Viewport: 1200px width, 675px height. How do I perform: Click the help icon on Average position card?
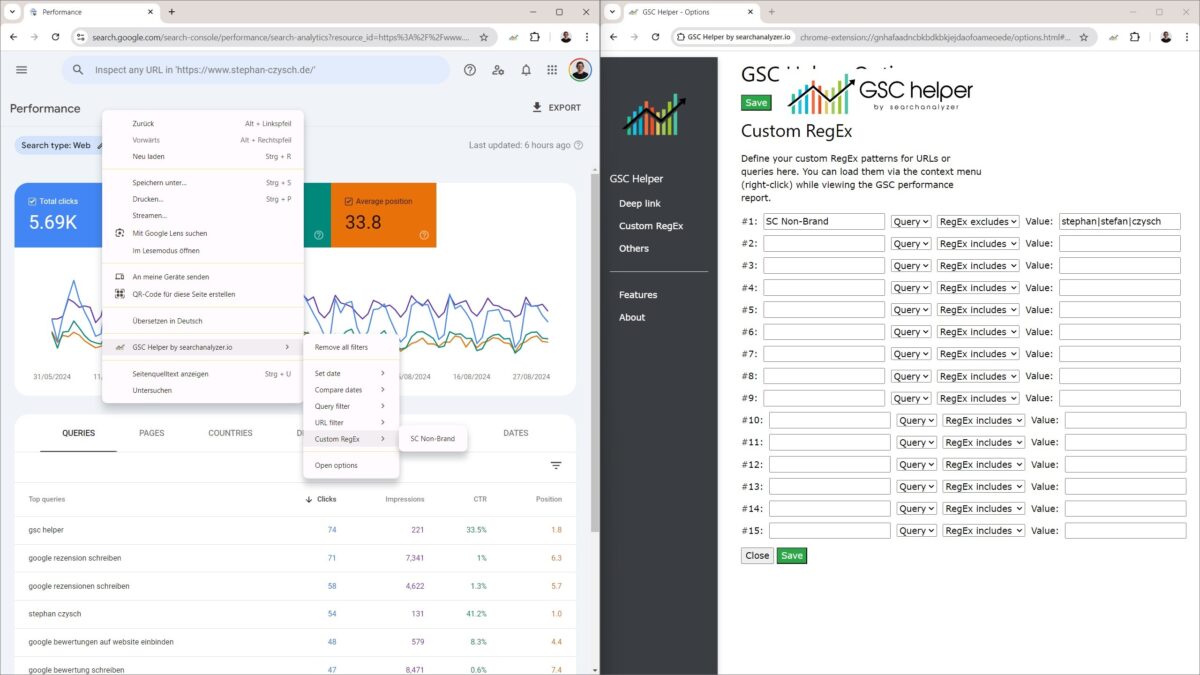424,235
